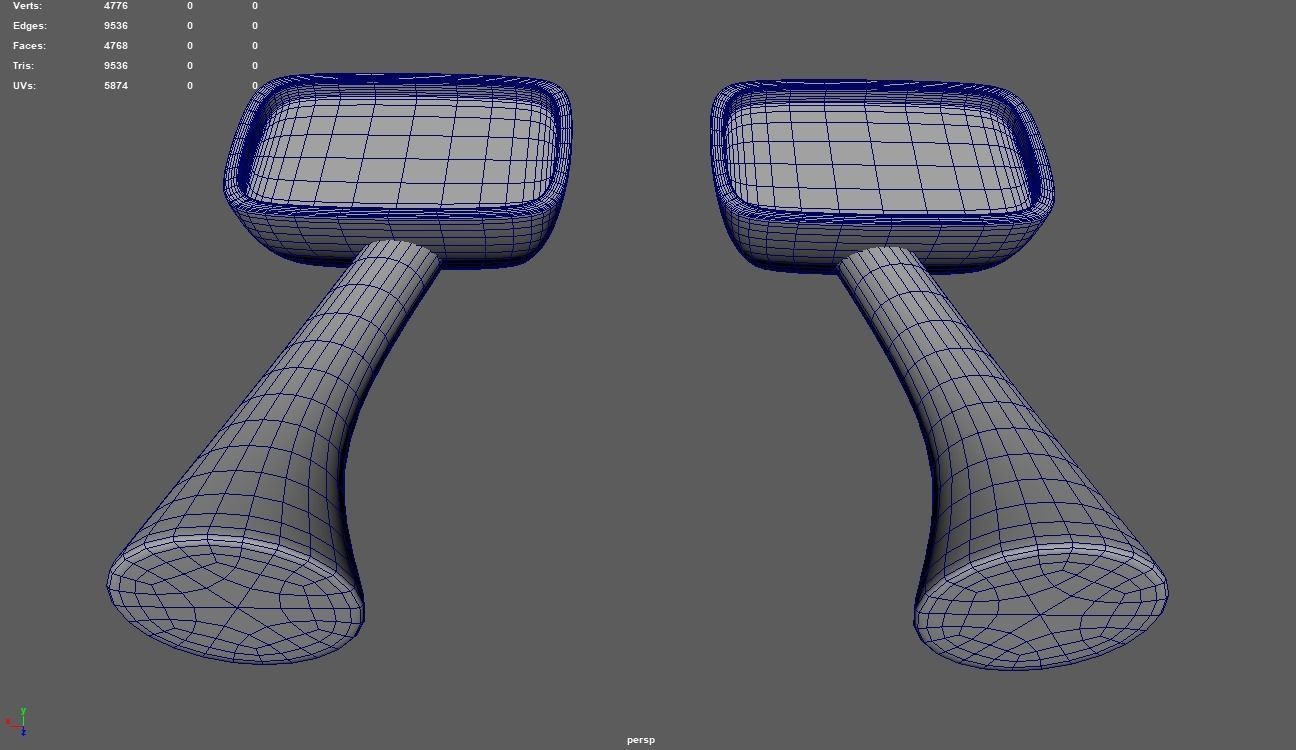Click the Tris: label in poly count
This screenshot has height=750, width=1296.
[x=25, y=66]
